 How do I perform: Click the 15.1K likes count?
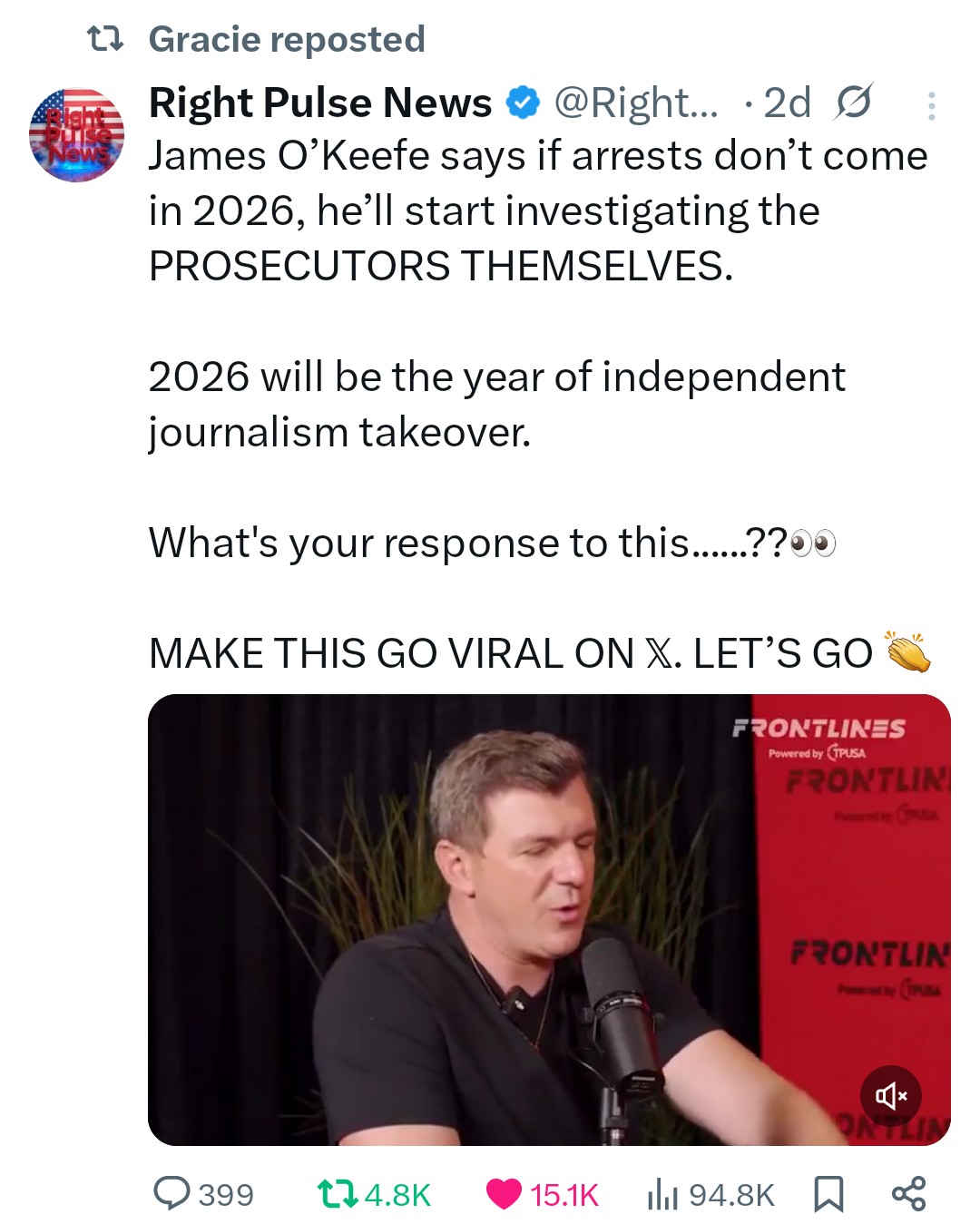563,1195
